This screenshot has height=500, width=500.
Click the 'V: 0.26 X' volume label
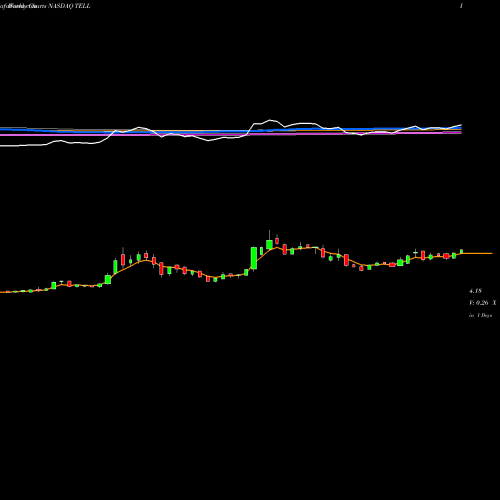483,303
